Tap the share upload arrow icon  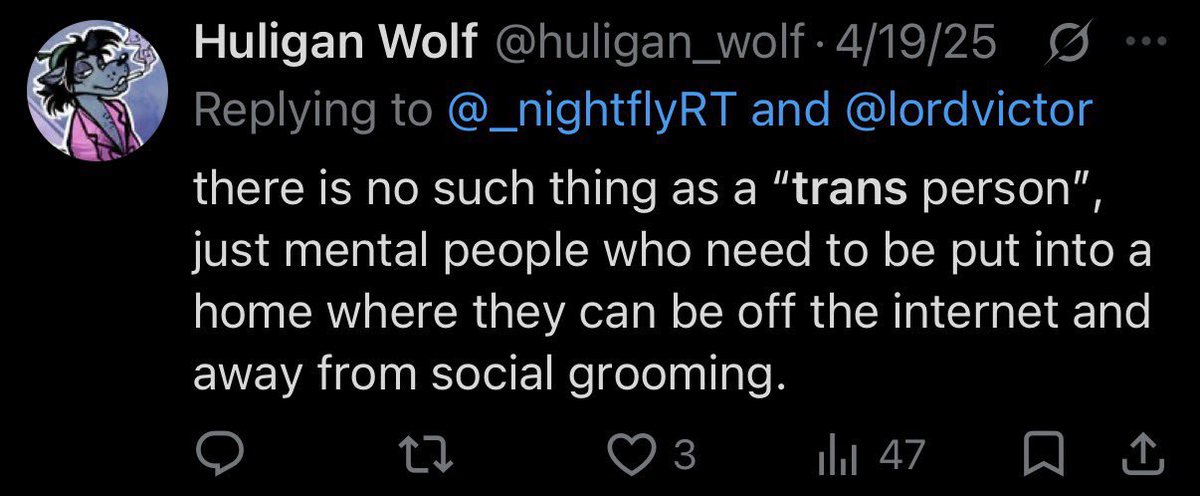(x=1145, y=457)
